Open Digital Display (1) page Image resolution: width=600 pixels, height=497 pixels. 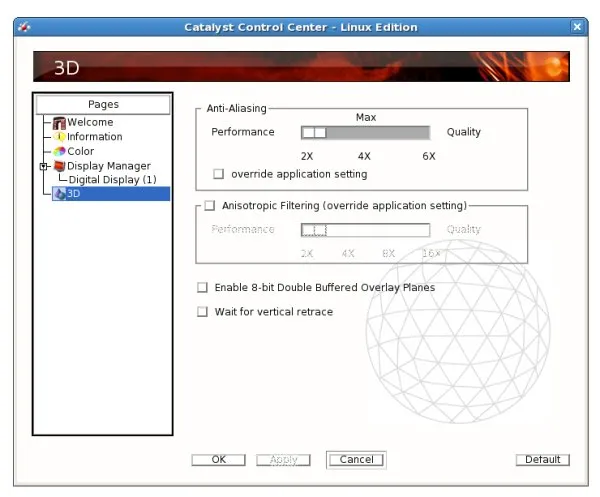(112, 180)
